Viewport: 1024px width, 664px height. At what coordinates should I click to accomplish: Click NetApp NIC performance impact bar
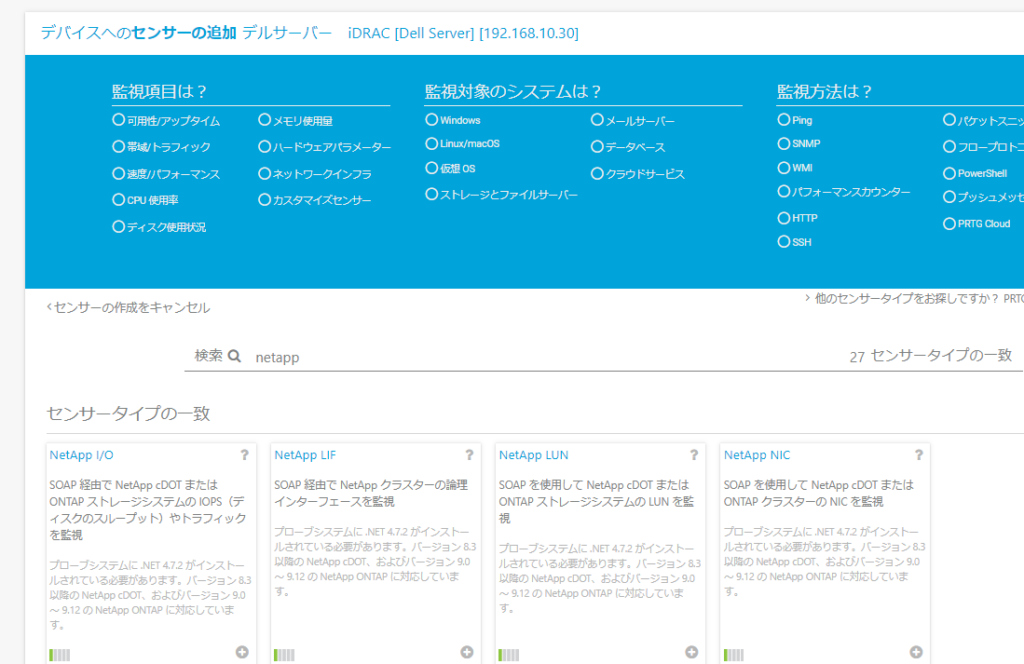(x=733, y=655)
